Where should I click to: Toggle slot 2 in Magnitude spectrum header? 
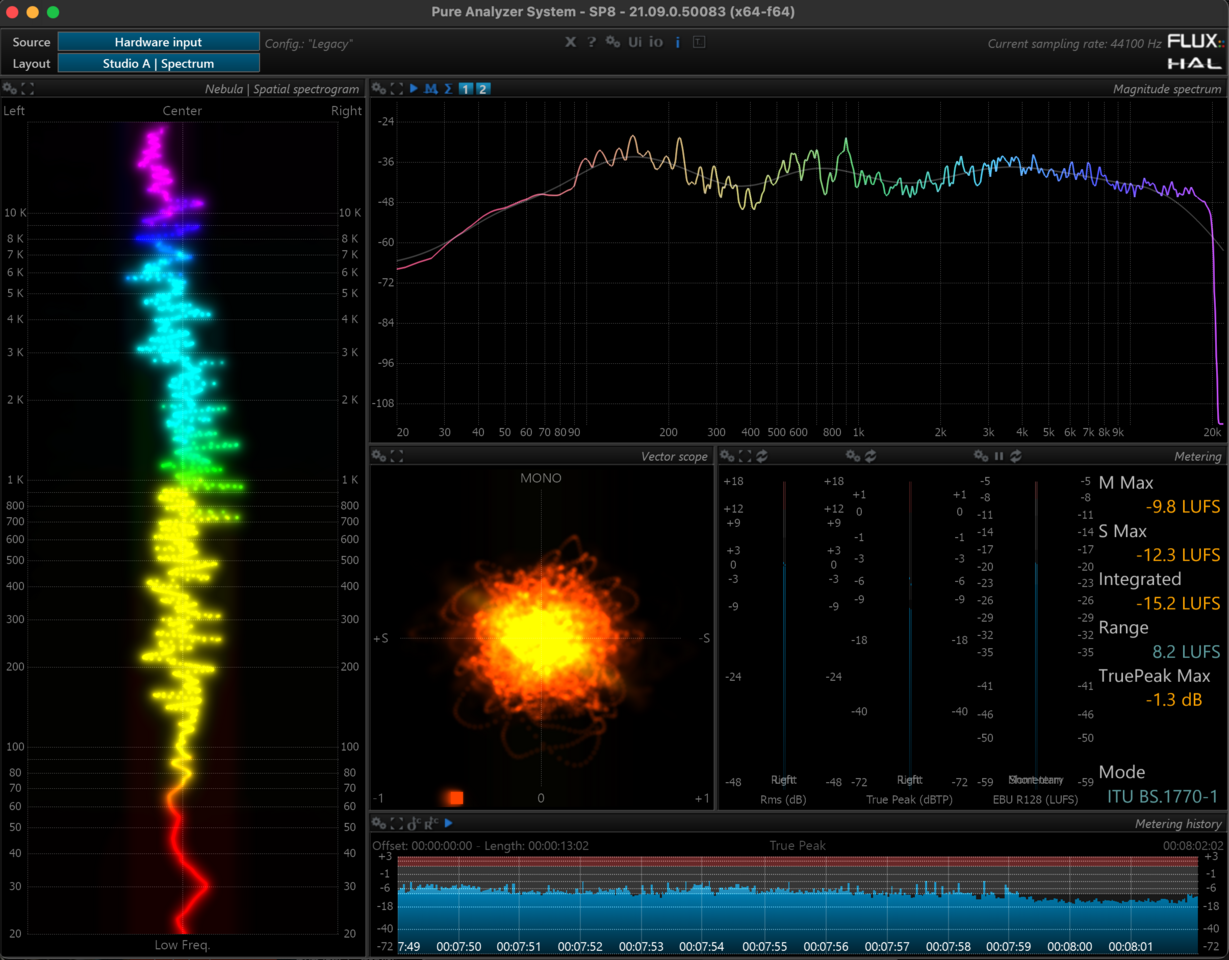[483, 89]
